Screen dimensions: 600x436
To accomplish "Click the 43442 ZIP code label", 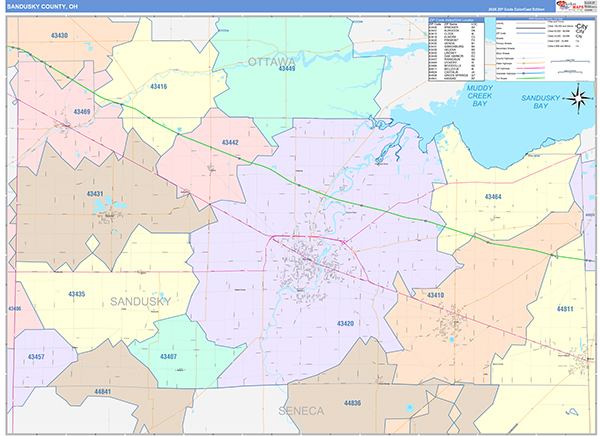I will coord(230,143).
